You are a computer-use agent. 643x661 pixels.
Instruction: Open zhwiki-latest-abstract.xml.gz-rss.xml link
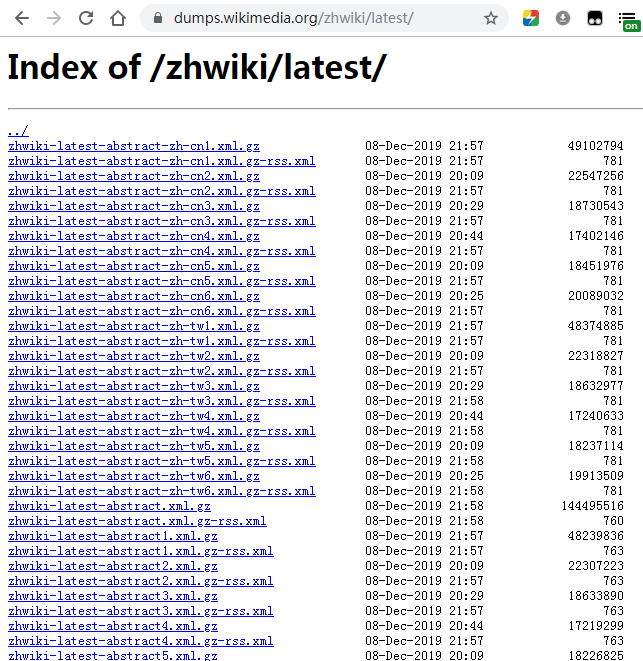pyautogui.click(x=137, y=521)
